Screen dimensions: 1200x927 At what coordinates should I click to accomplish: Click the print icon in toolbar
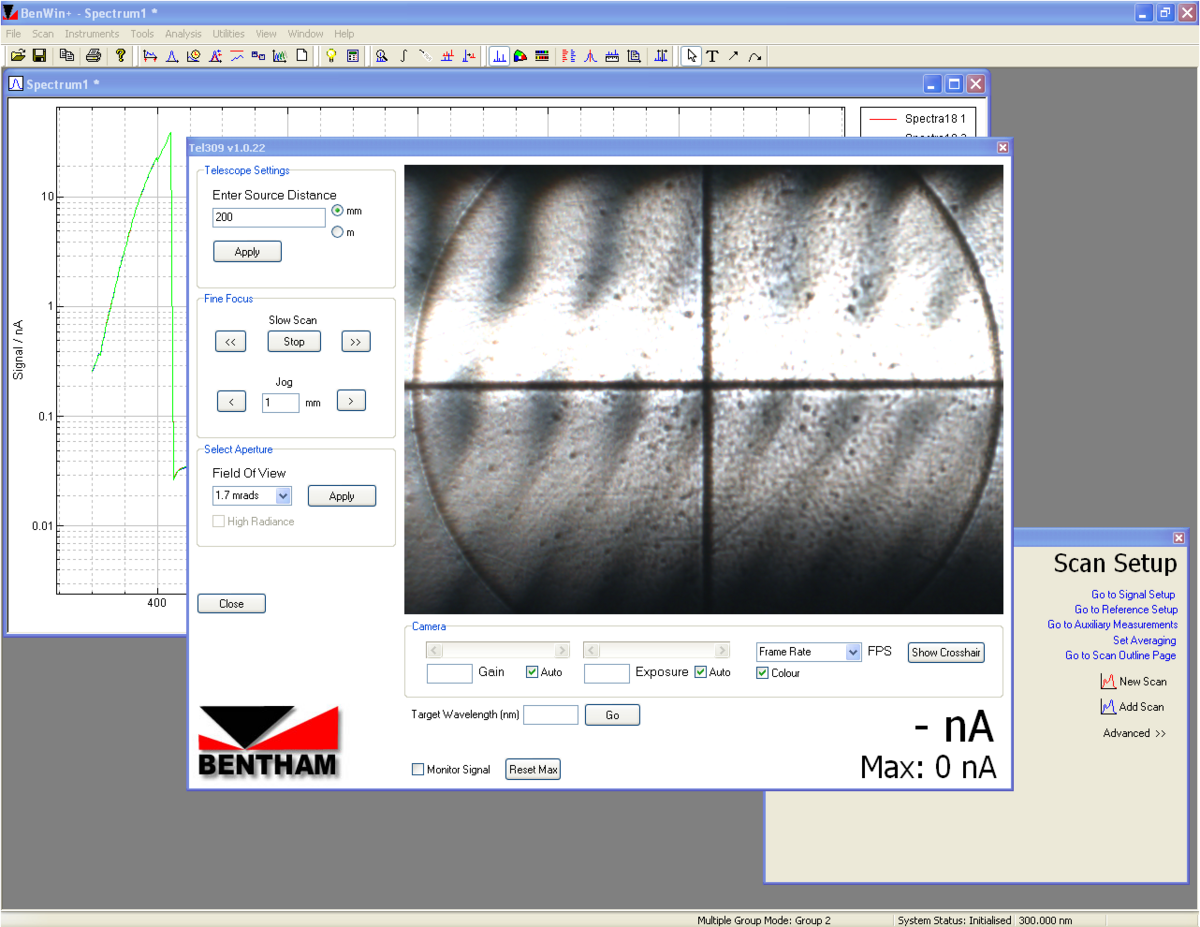click(93, 56)
